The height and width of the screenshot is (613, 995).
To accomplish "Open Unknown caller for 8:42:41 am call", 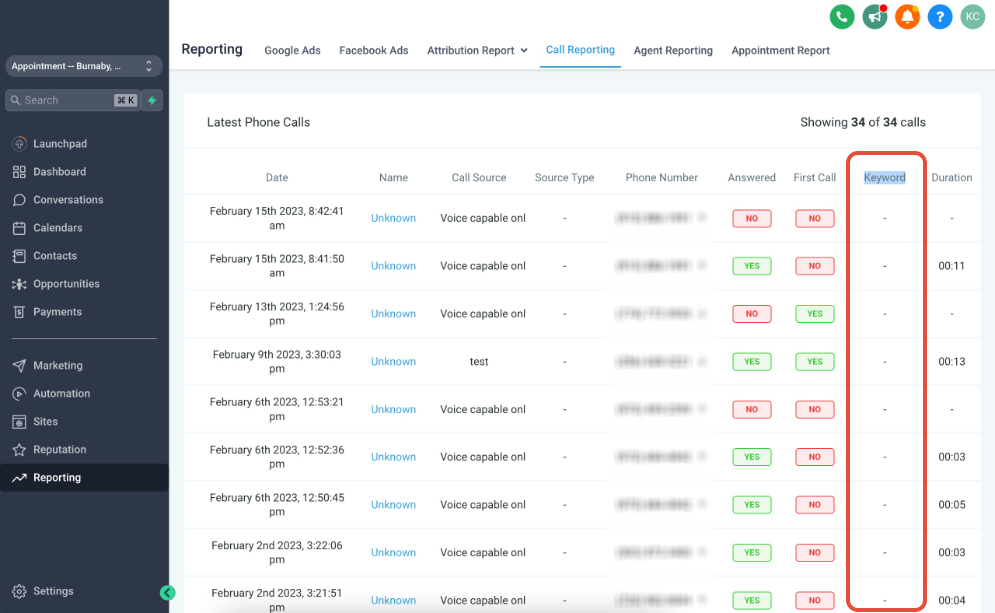I will pyautogui.click(x=393, y=218).
